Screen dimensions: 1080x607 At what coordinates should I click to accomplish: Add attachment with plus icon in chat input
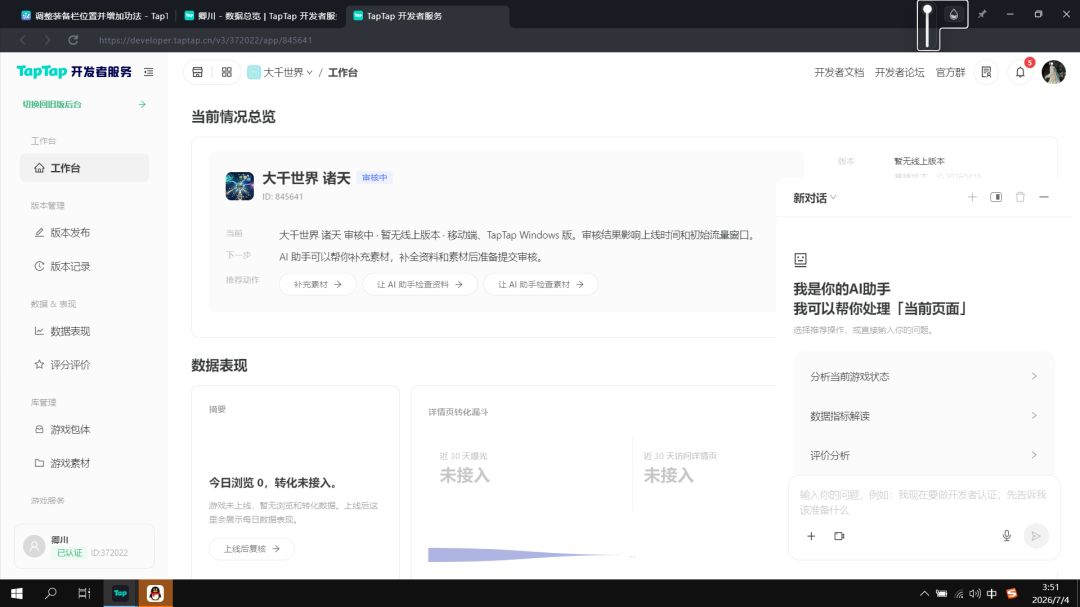point(811,536)
